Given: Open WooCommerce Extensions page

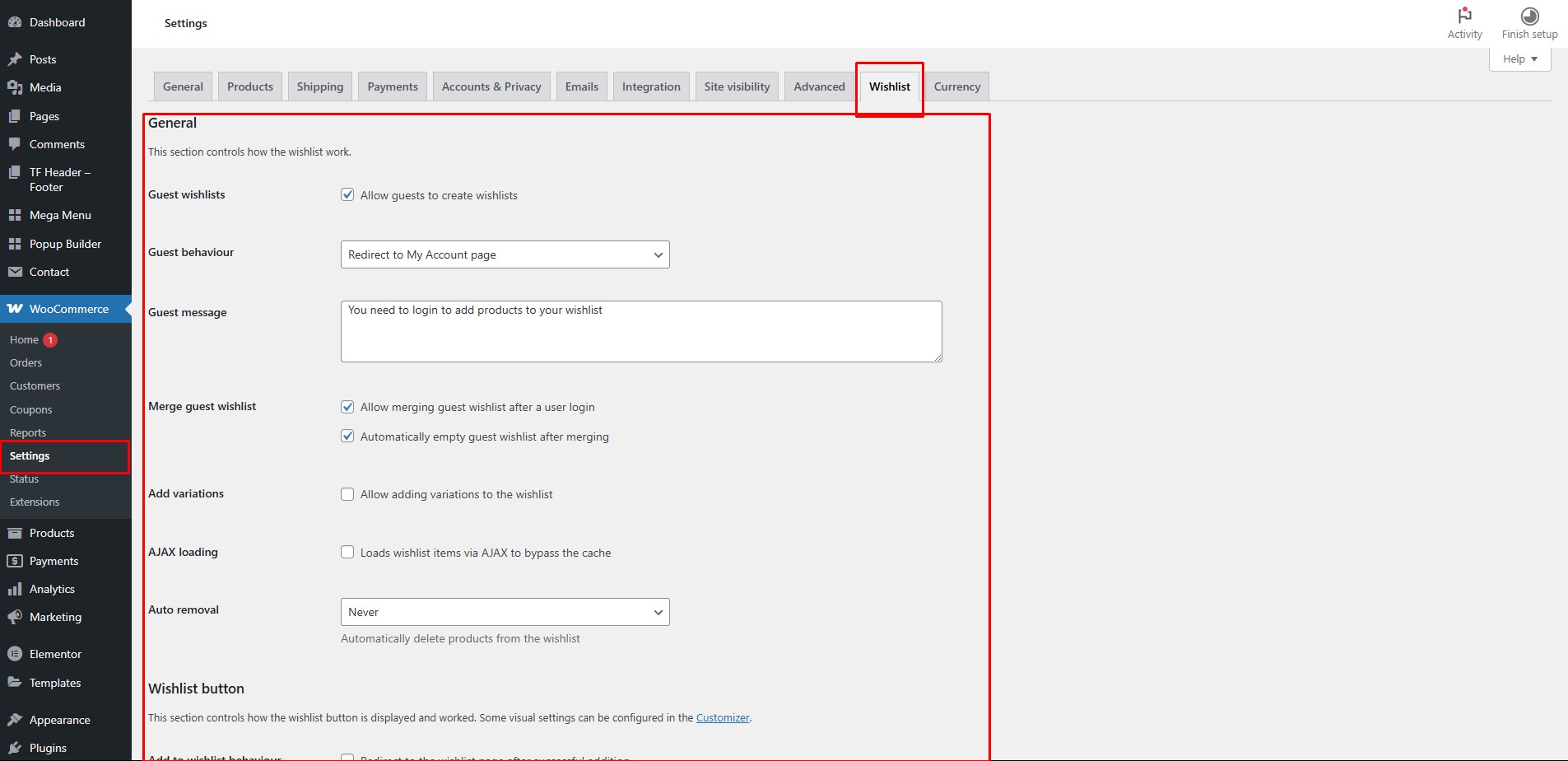Looking at the screenshot, I should [x=35, y=502].
